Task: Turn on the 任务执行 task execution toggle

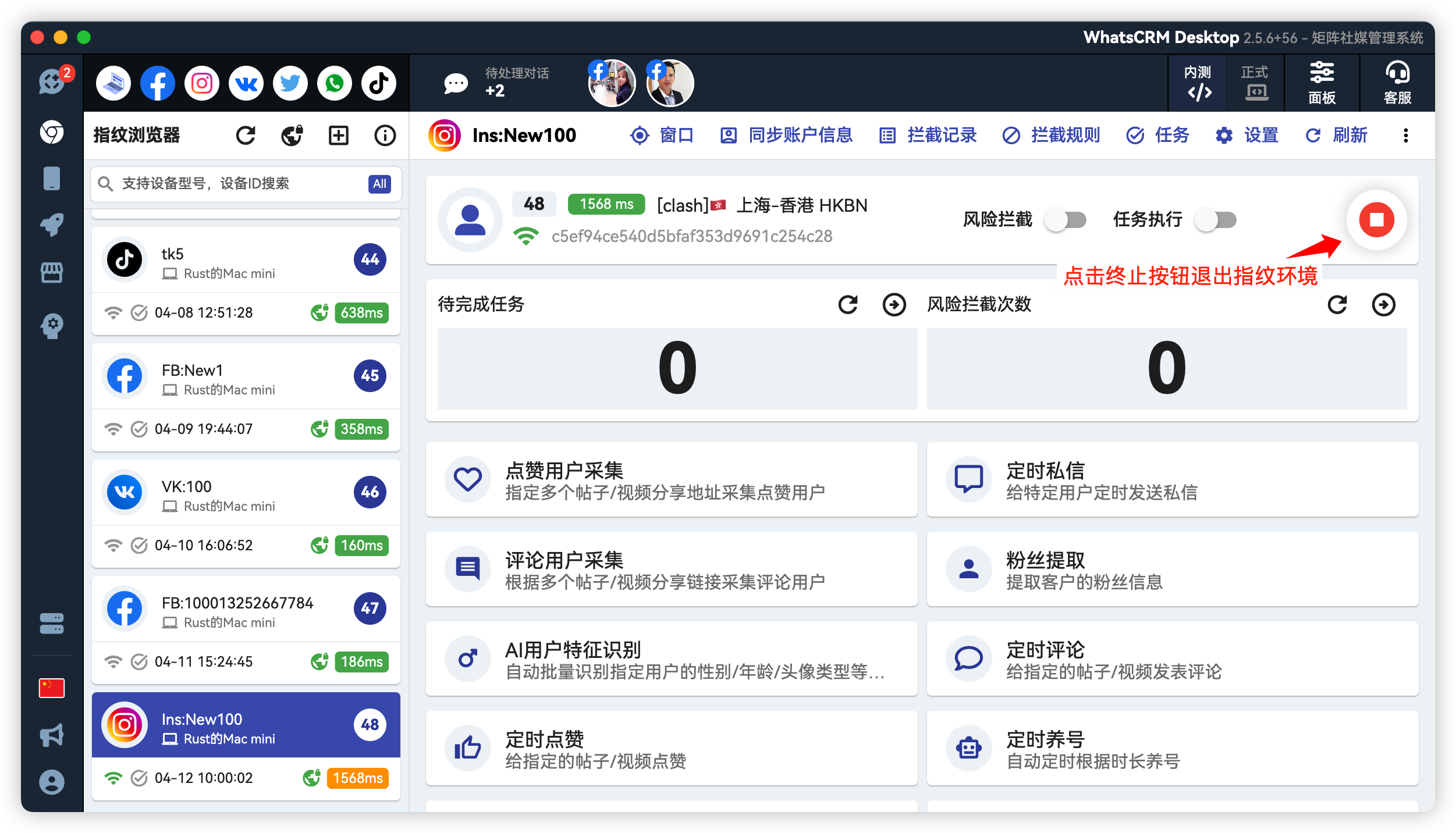Action: tap(1215, 220)
